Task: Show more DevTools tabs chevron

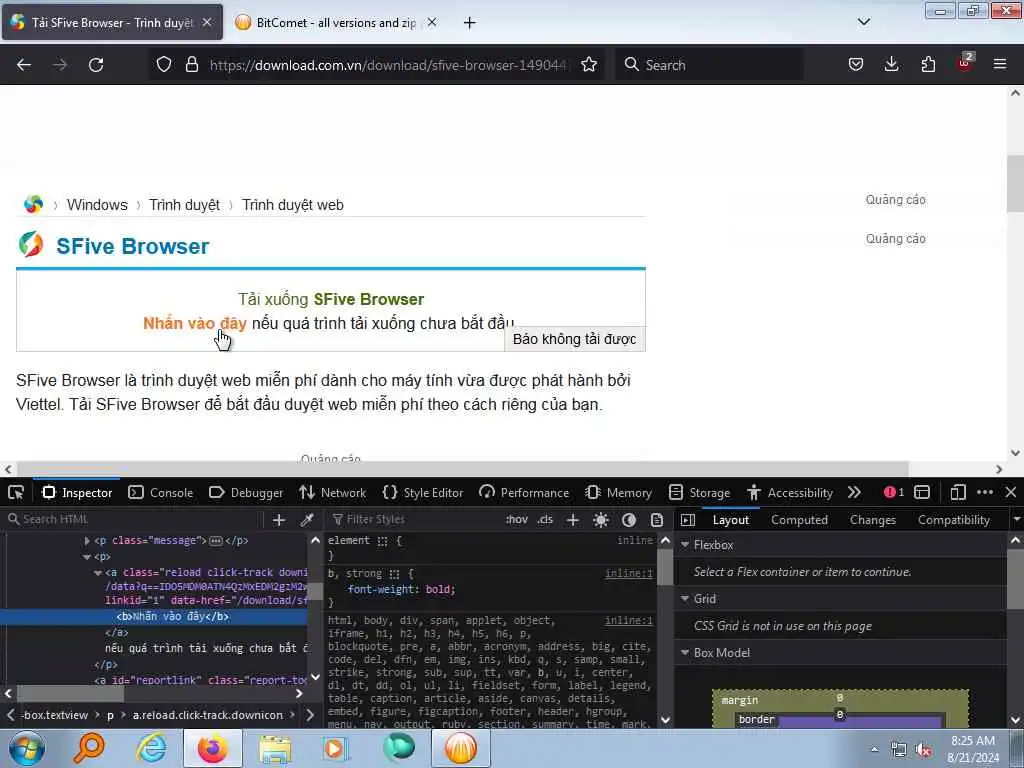Action: coord(854,492)
